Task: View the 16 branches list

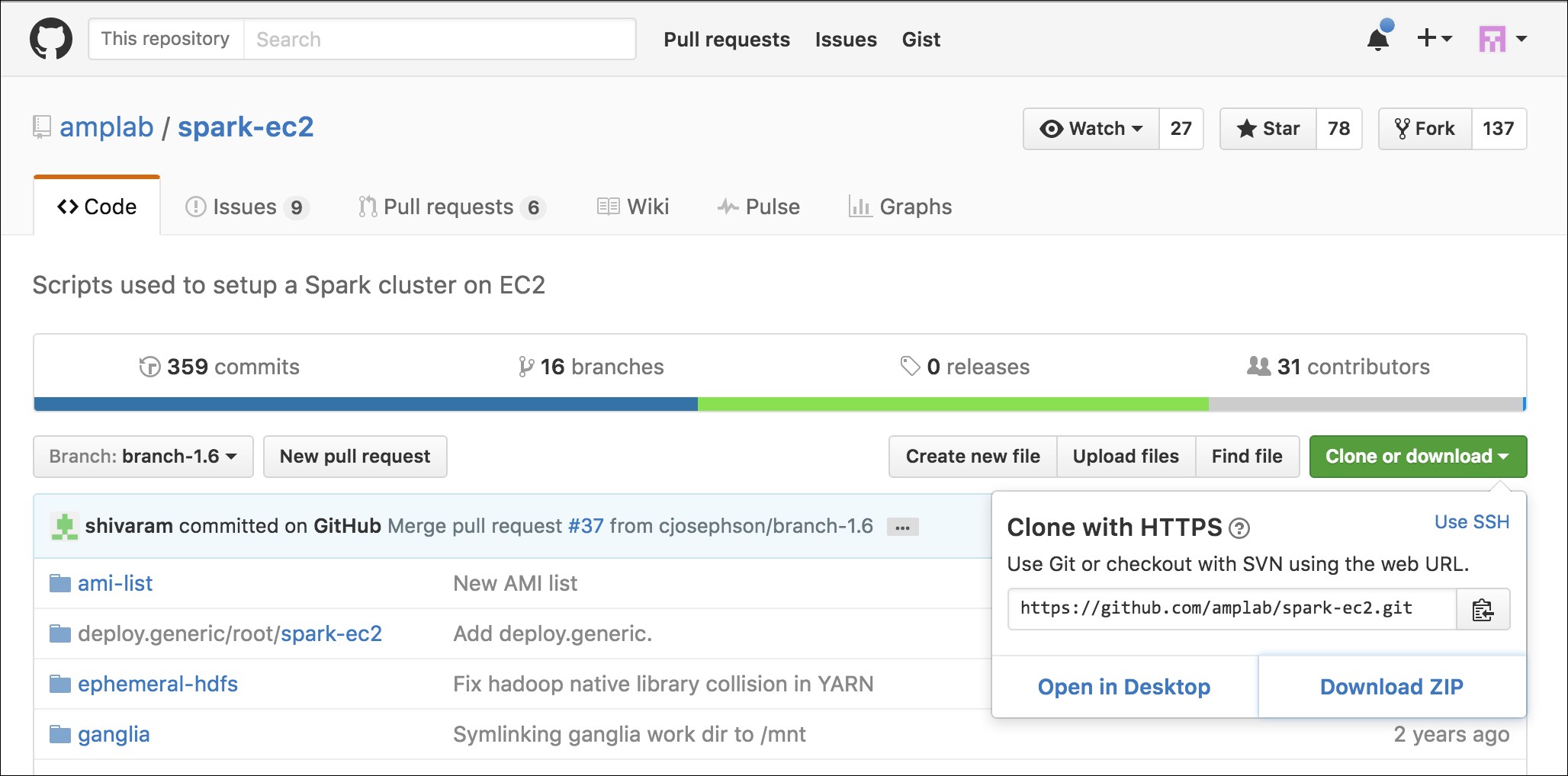Action: [x=591, y=367]
